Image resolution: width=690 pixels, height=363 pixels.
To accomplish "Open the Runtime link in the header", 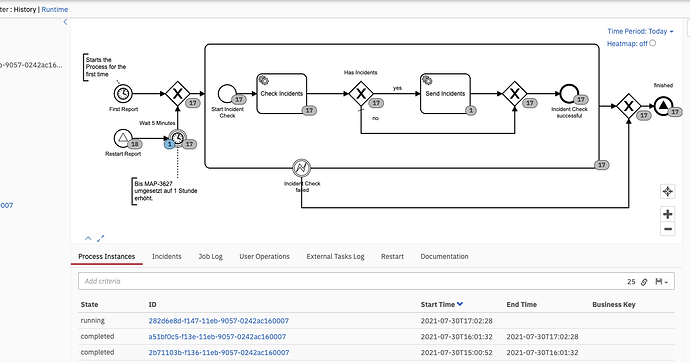I will tap(55, 9).
